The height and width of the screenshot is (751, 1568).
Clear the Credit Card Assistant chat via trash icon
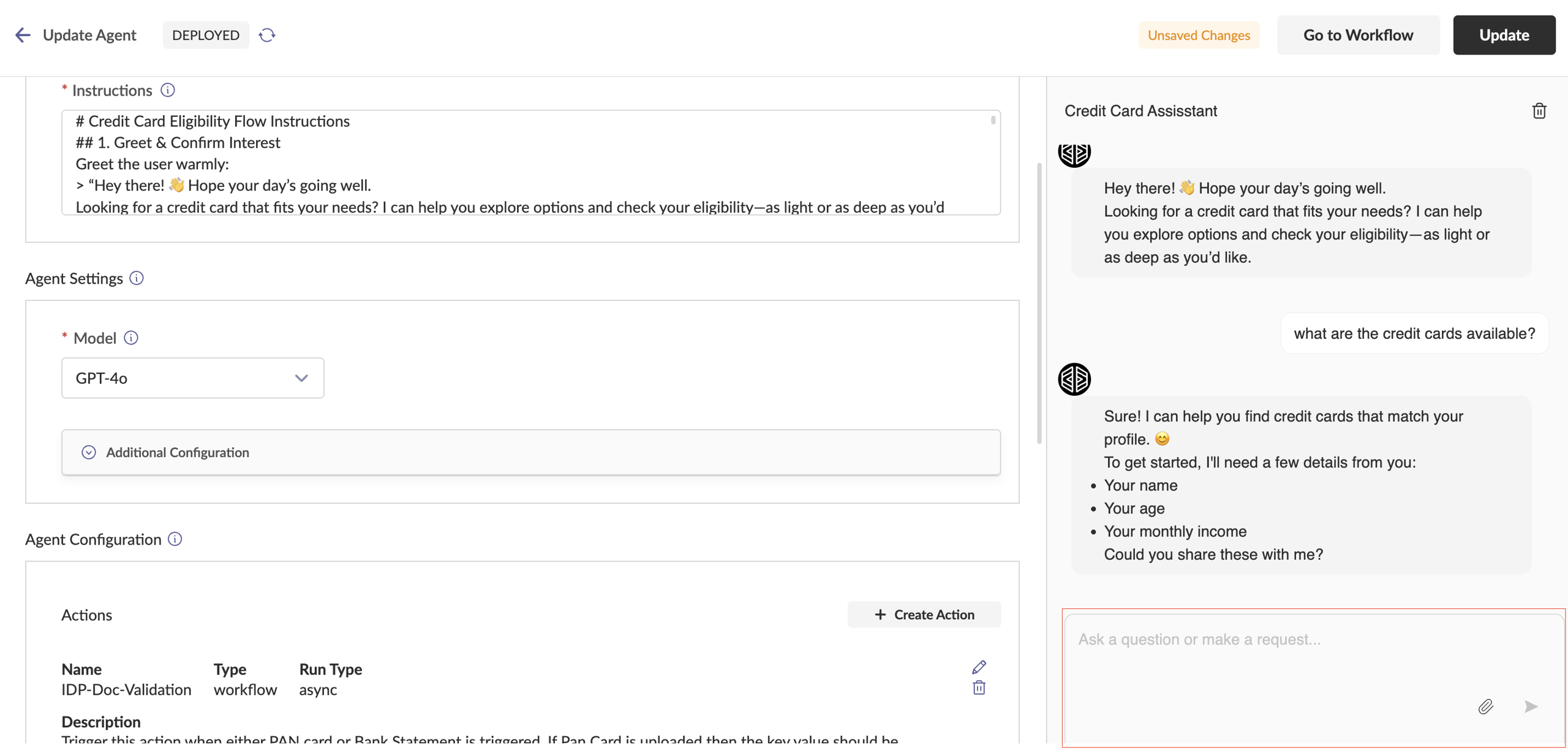pyautogui.click(x=1539, y=110)
